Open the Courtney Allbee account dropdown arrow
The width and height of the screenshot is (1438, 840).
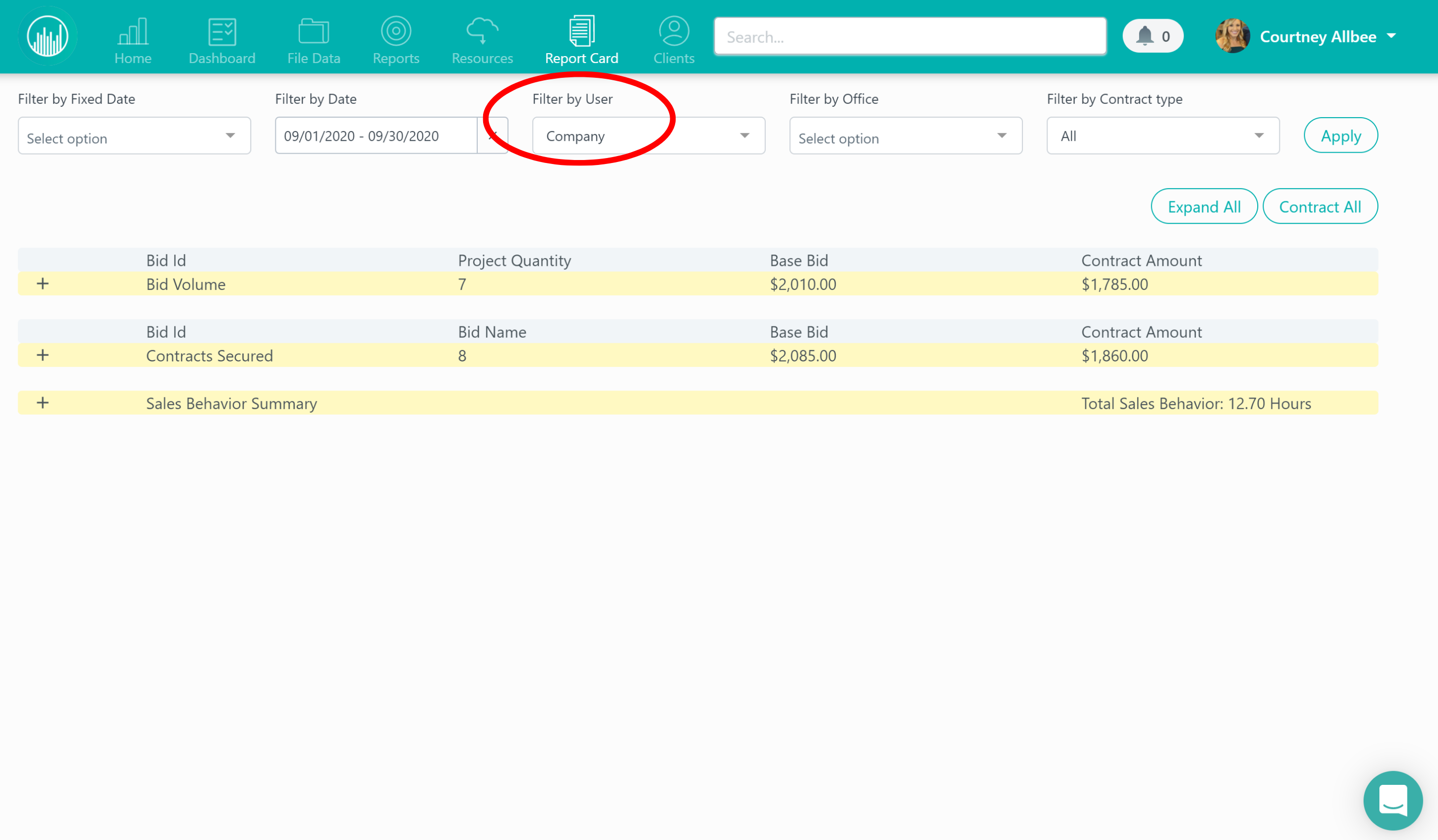coord(1391,36)
